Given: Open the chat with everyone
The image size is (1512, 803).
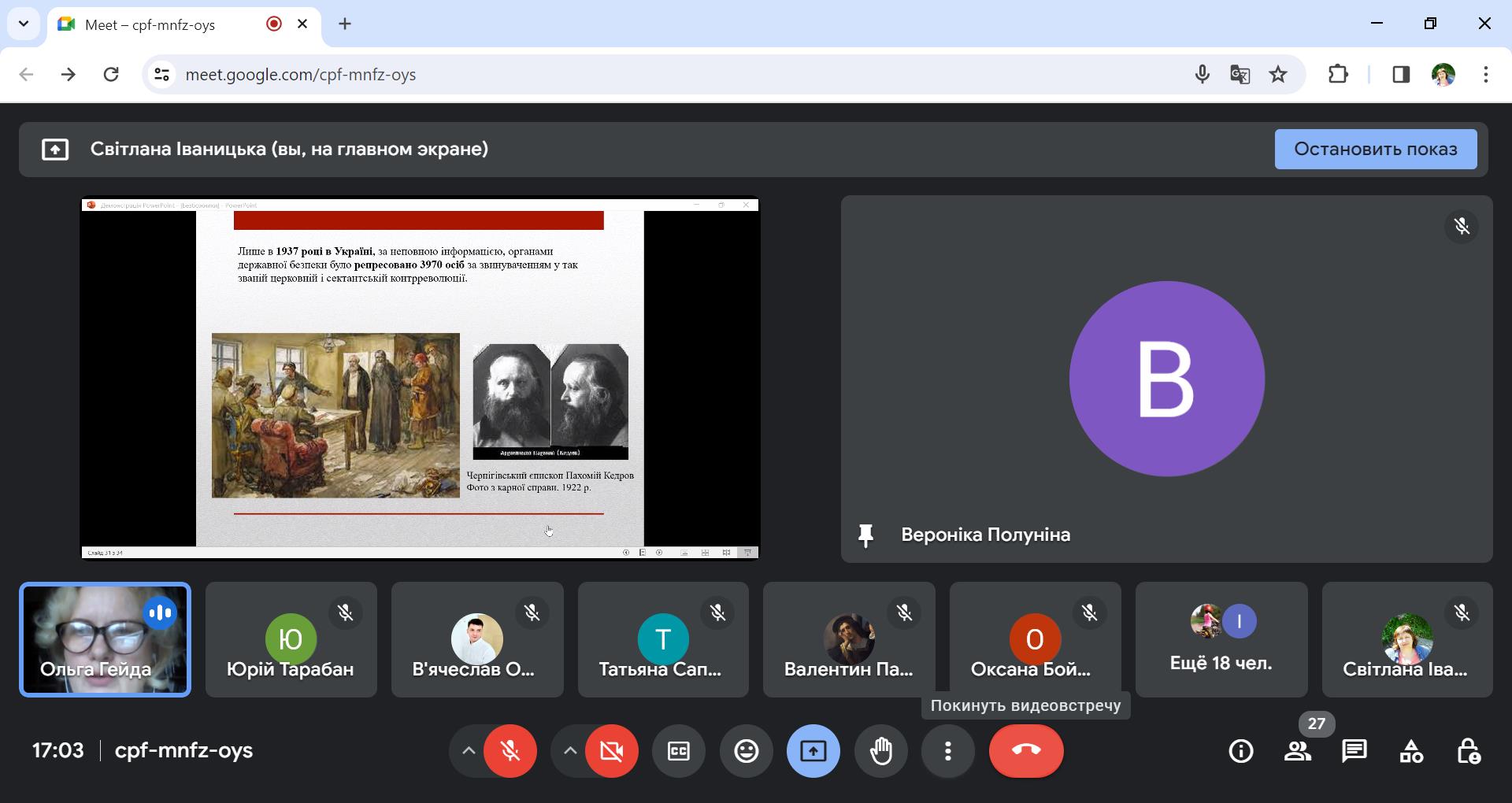Looking at the screenshot, I should pos(1354,751).
